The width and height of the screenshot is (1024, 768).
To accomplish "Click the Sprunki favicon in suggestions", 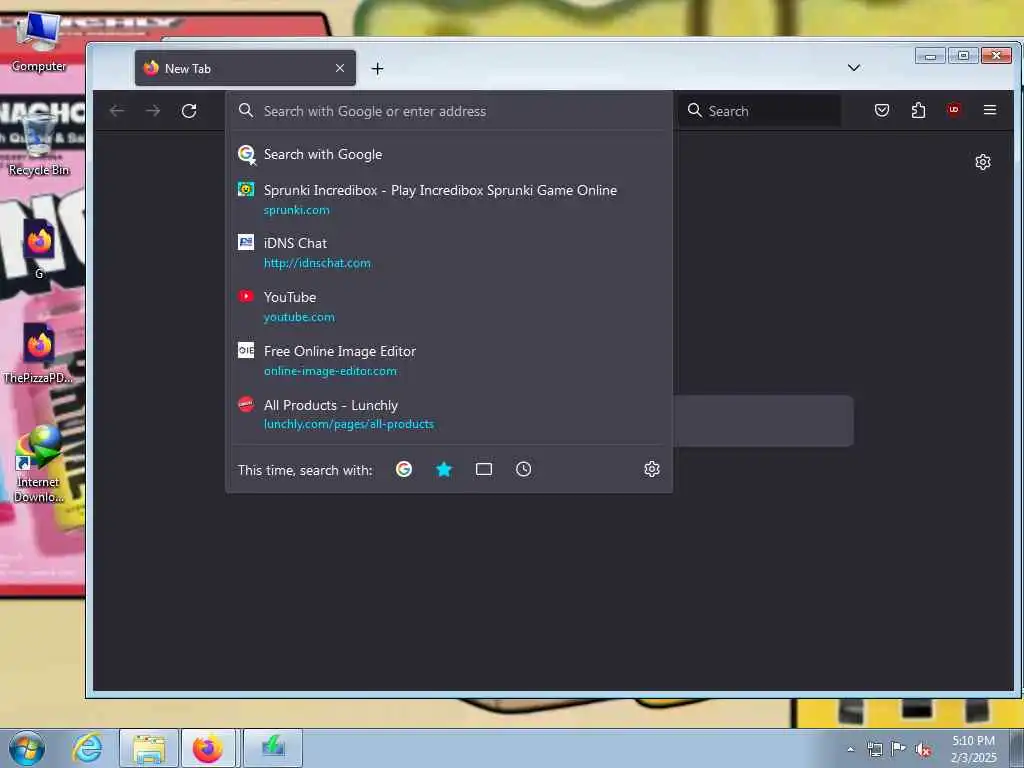I will [246, 189].
